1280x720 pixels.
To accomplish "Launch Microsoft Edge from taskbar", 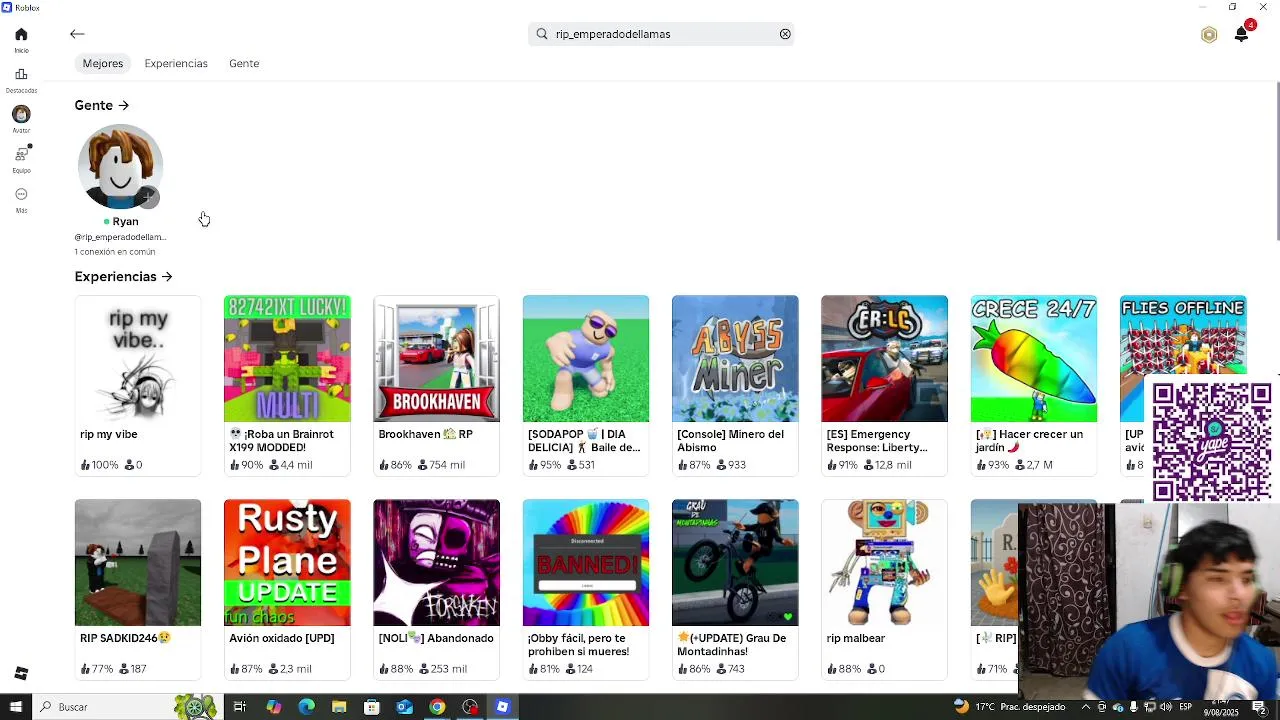I will tap(307, 707).
